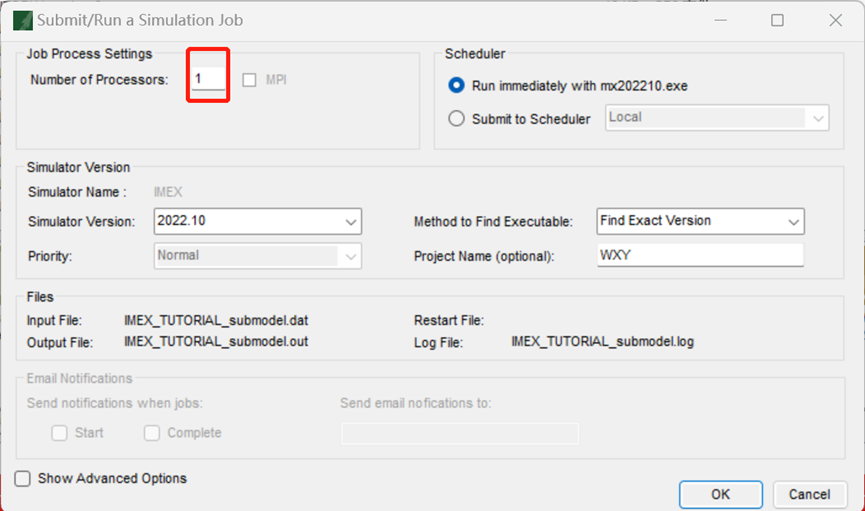The height and width of the screenshot is (511, 865).
Task: Open the Priority Normal dropdown
Action: (x=258, y=256)
